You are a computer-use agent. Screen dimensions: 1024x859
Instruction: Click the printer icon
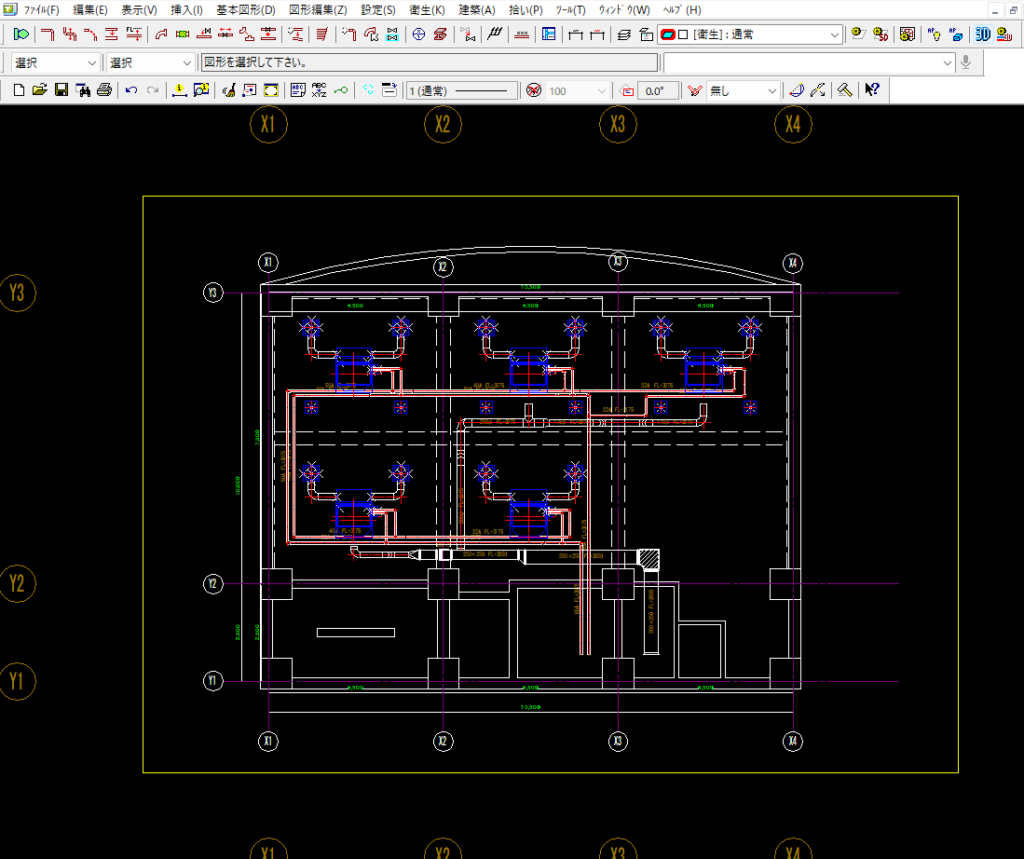[x=104, y=91]
